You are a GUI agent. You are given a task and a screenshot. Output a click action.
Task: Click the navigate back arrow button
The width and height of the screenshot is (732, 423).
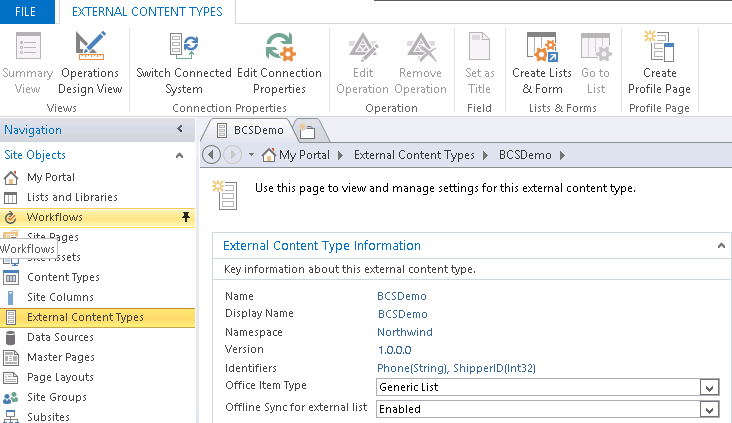(x=211, y=155)
